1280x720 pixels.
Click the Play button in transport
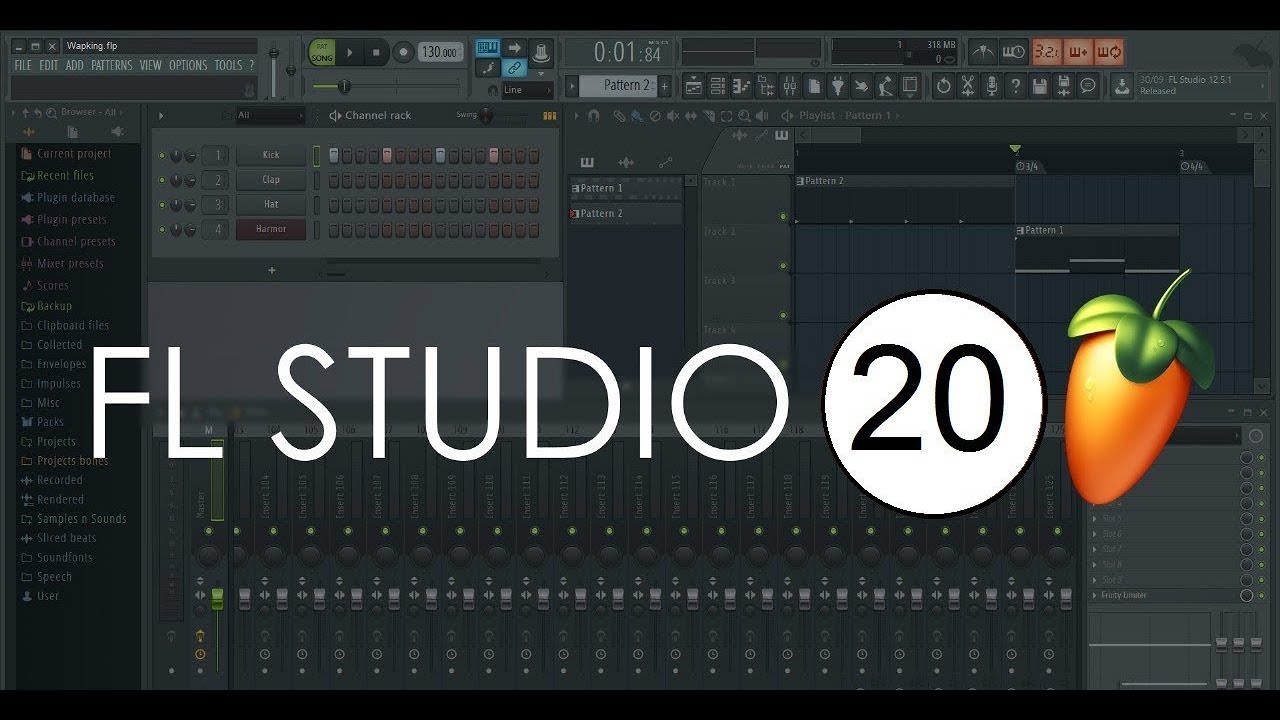point(349,52)
